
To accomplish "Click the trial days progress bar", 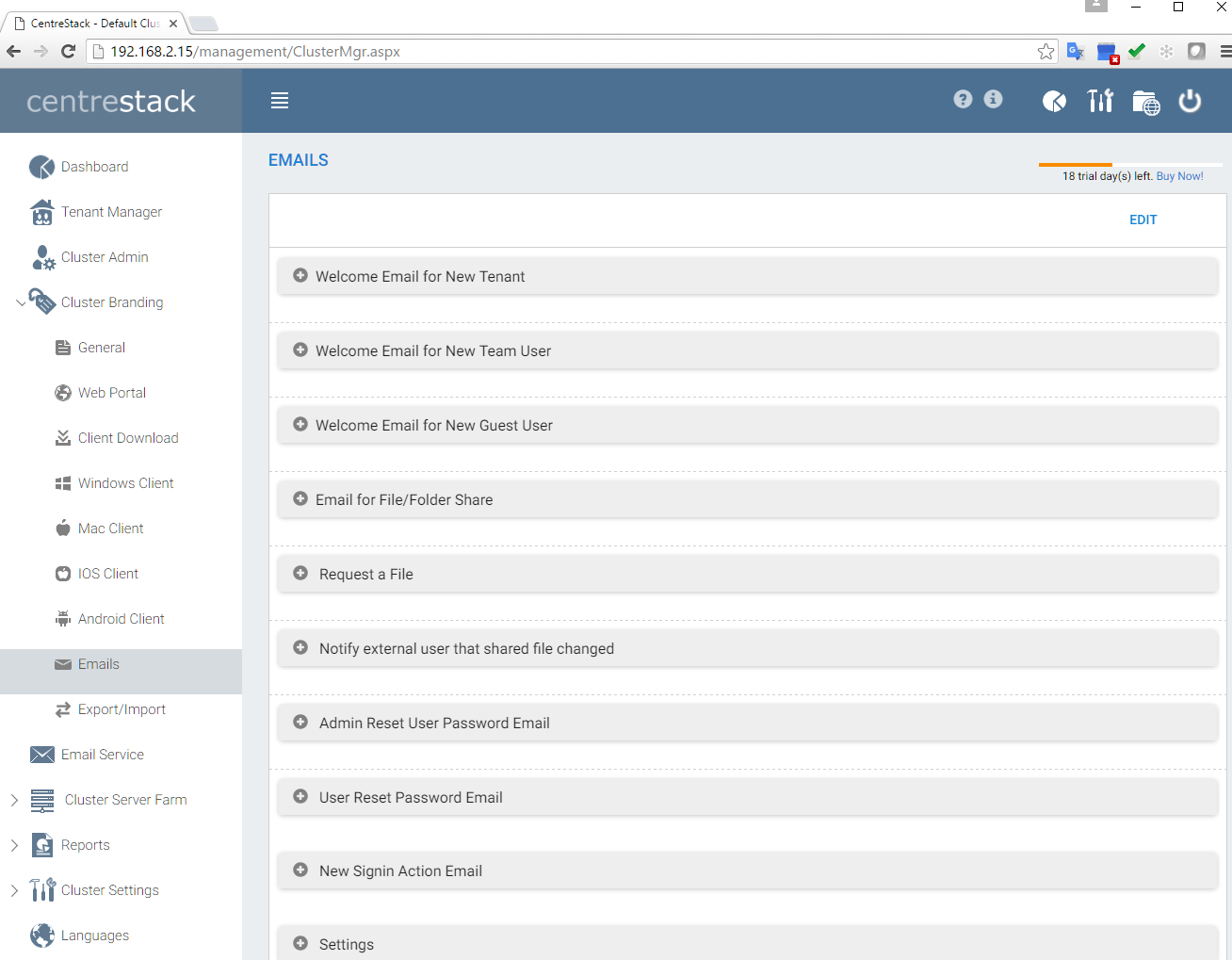I will click(x=1130, y=165).
